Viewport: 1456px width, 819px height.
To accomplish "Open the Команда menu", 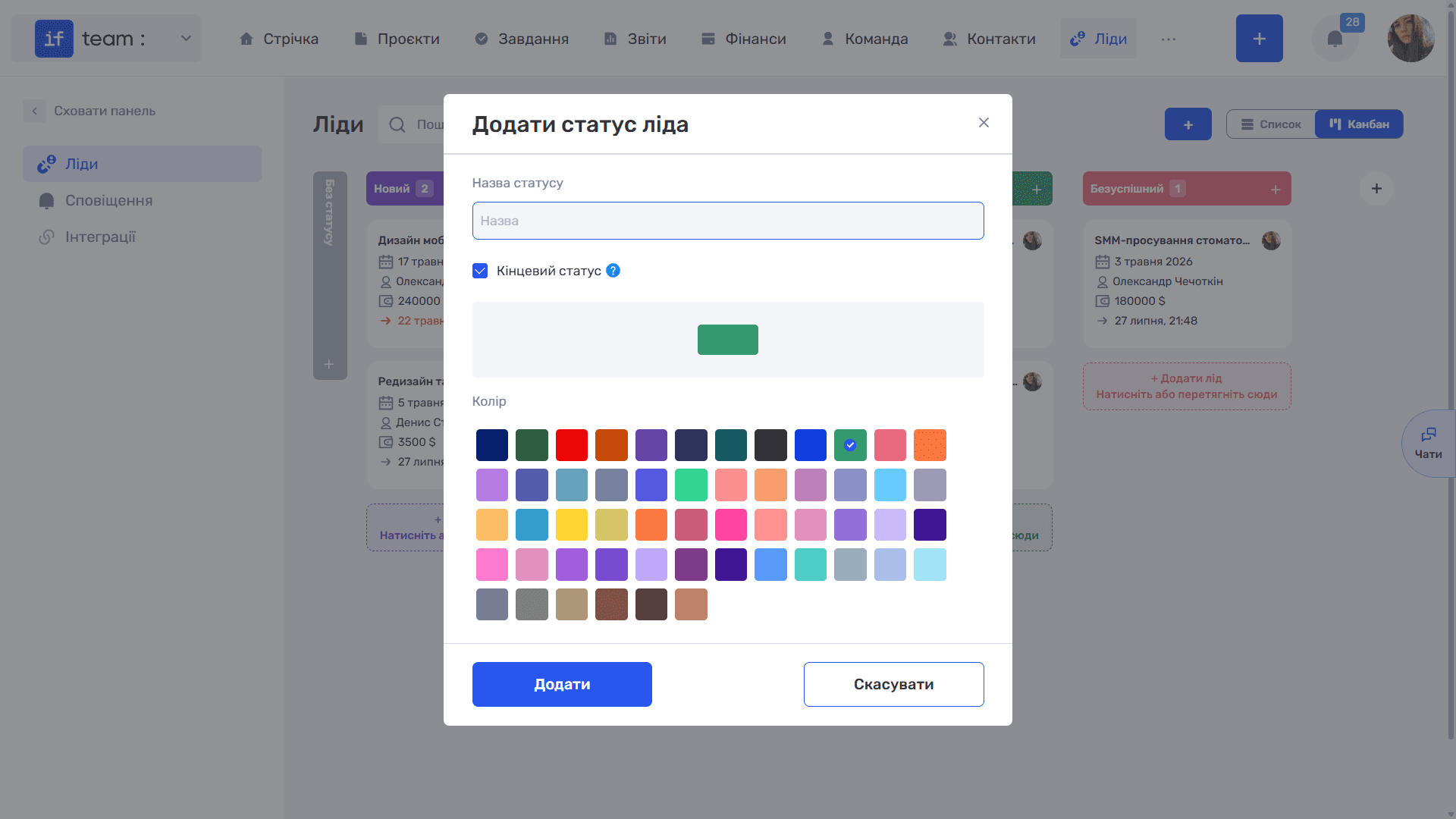I will coord(864,39).
